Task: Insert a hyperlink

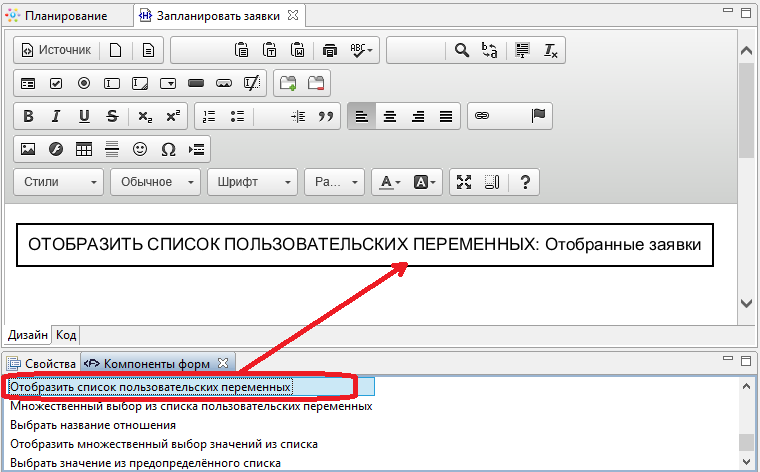Action: tap(482, 116)
